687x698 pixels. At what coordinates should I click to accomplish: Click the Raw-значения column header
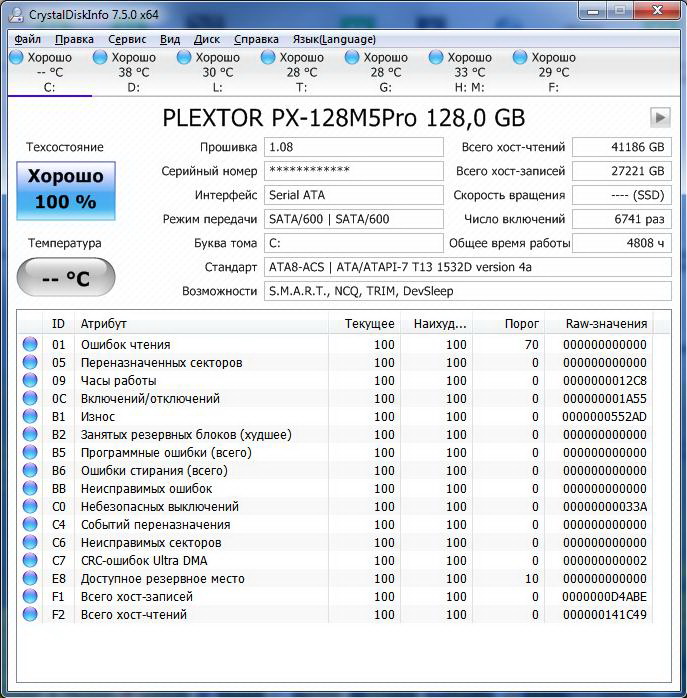tap(599, 324)
